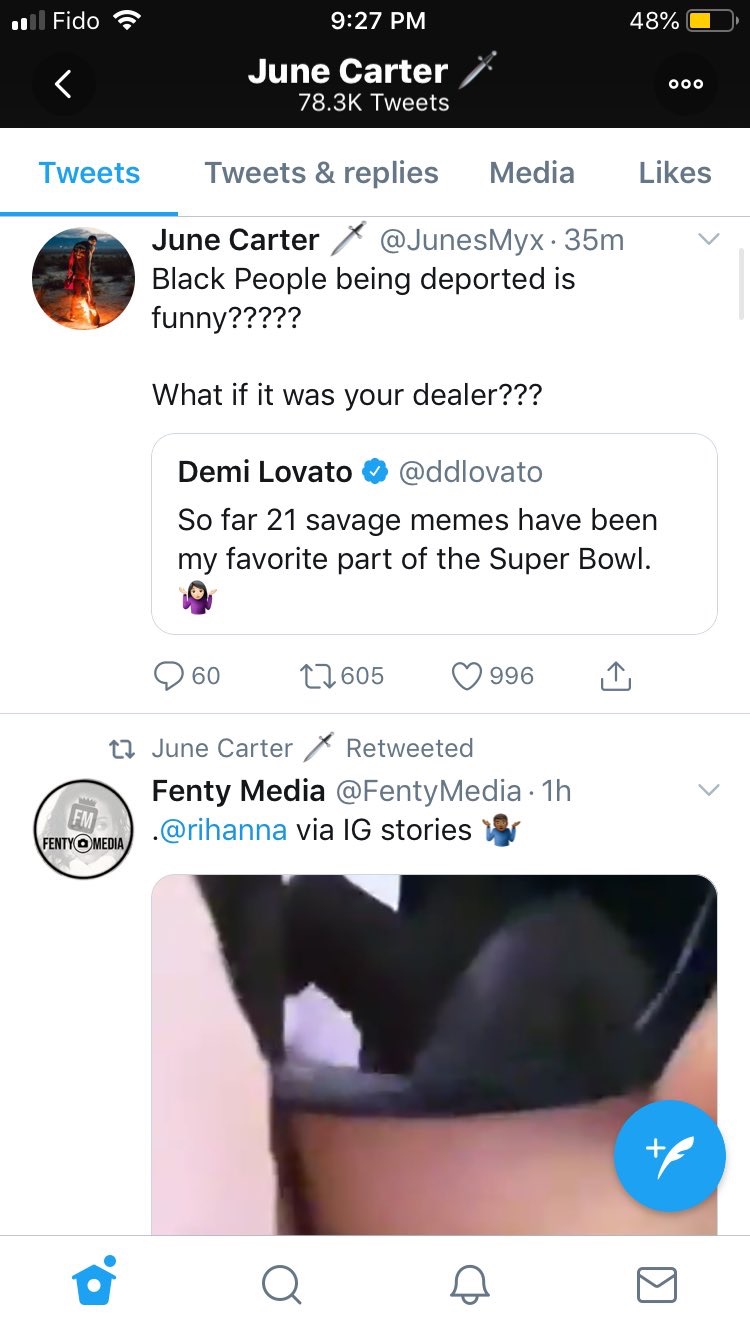Image resolution: width=750 pixels, height=1334 pixels.
Task: Switch to the Media tab
Action: click(x=531, y=173)
